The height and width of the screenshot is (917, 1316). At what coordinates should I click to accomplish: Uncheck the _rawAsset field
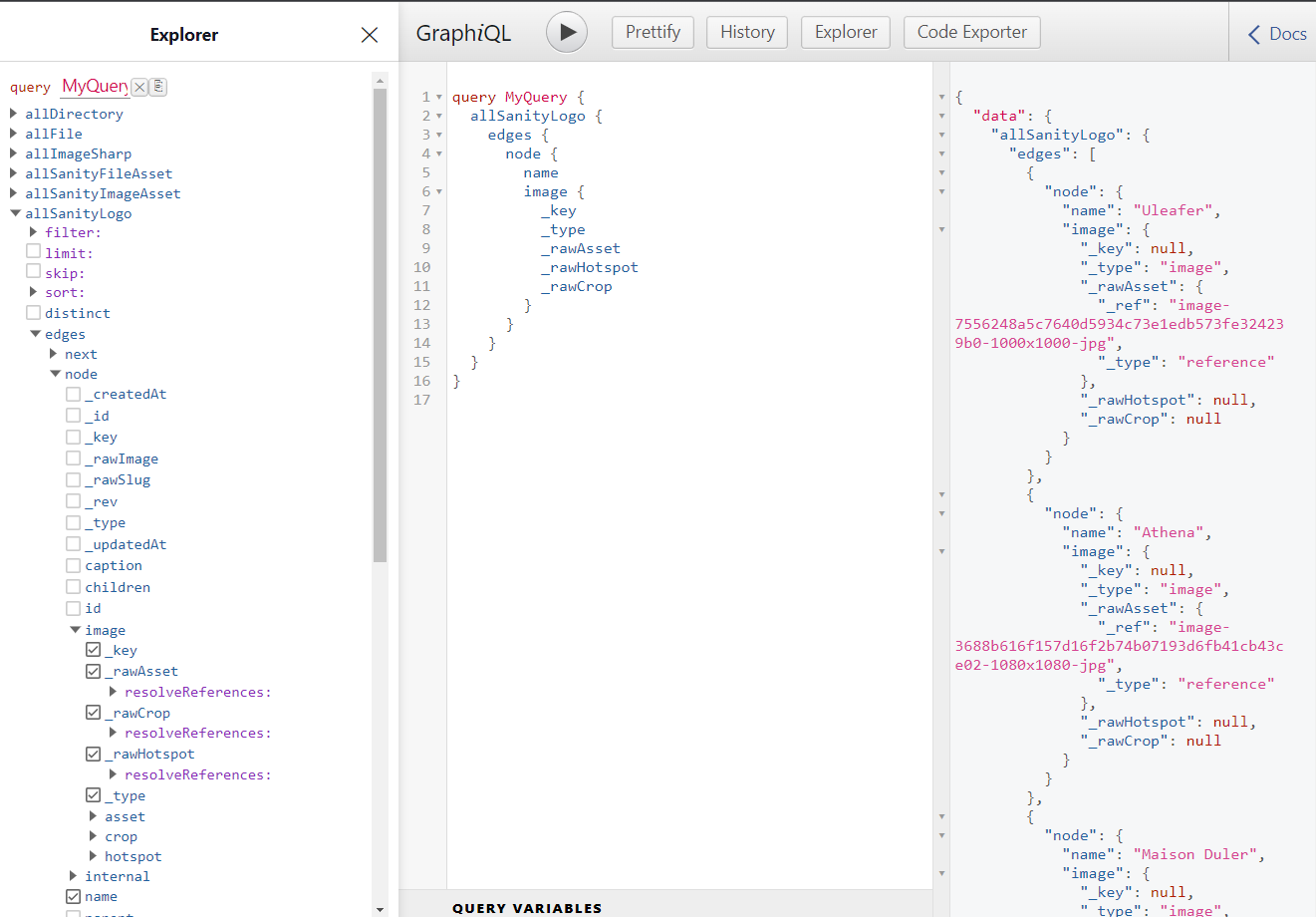[92, 671]
